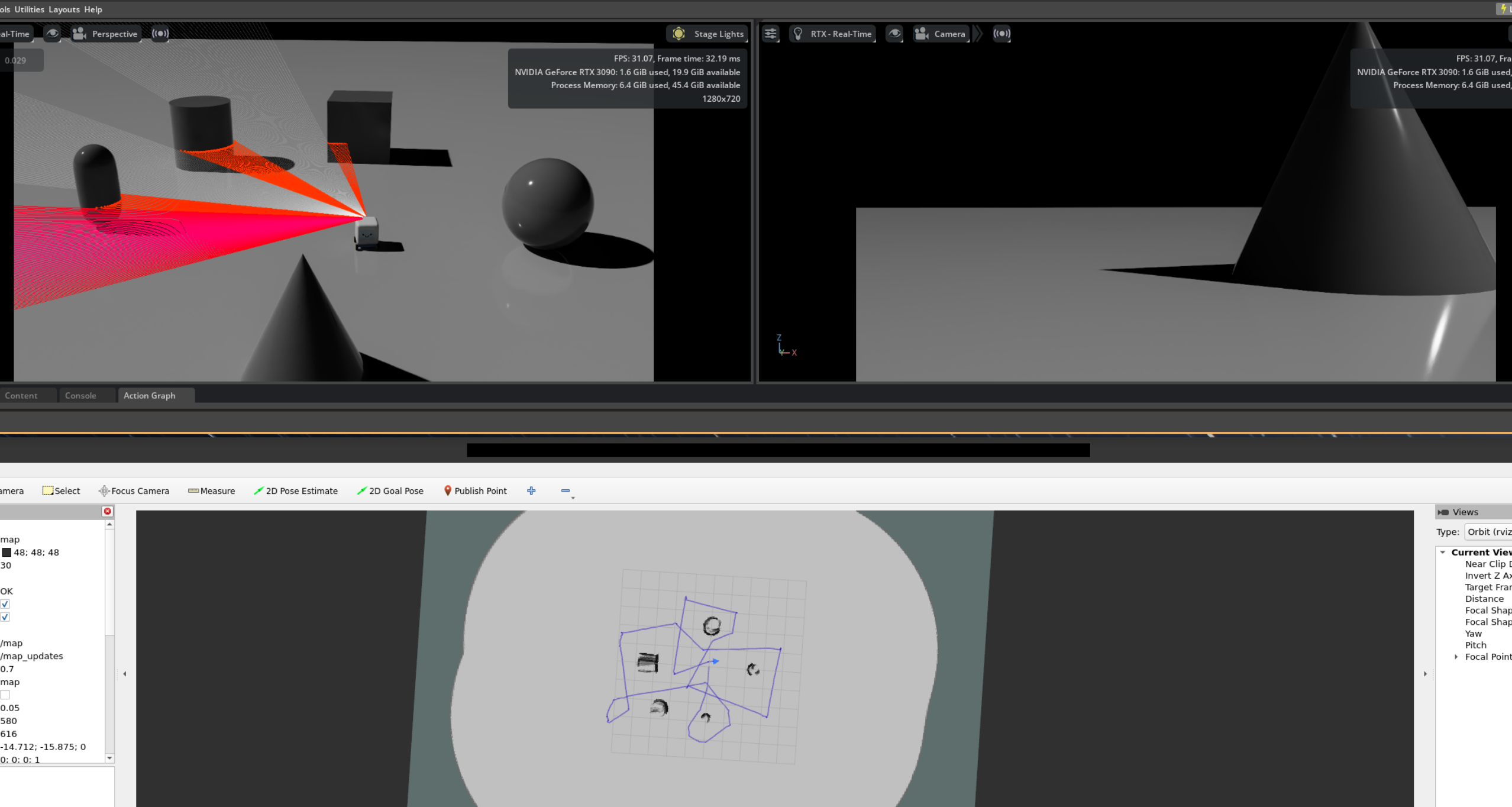Click the 48; 48; 48 color swatch
This screenshot has height=807, width=1512.
pos(7,552)
